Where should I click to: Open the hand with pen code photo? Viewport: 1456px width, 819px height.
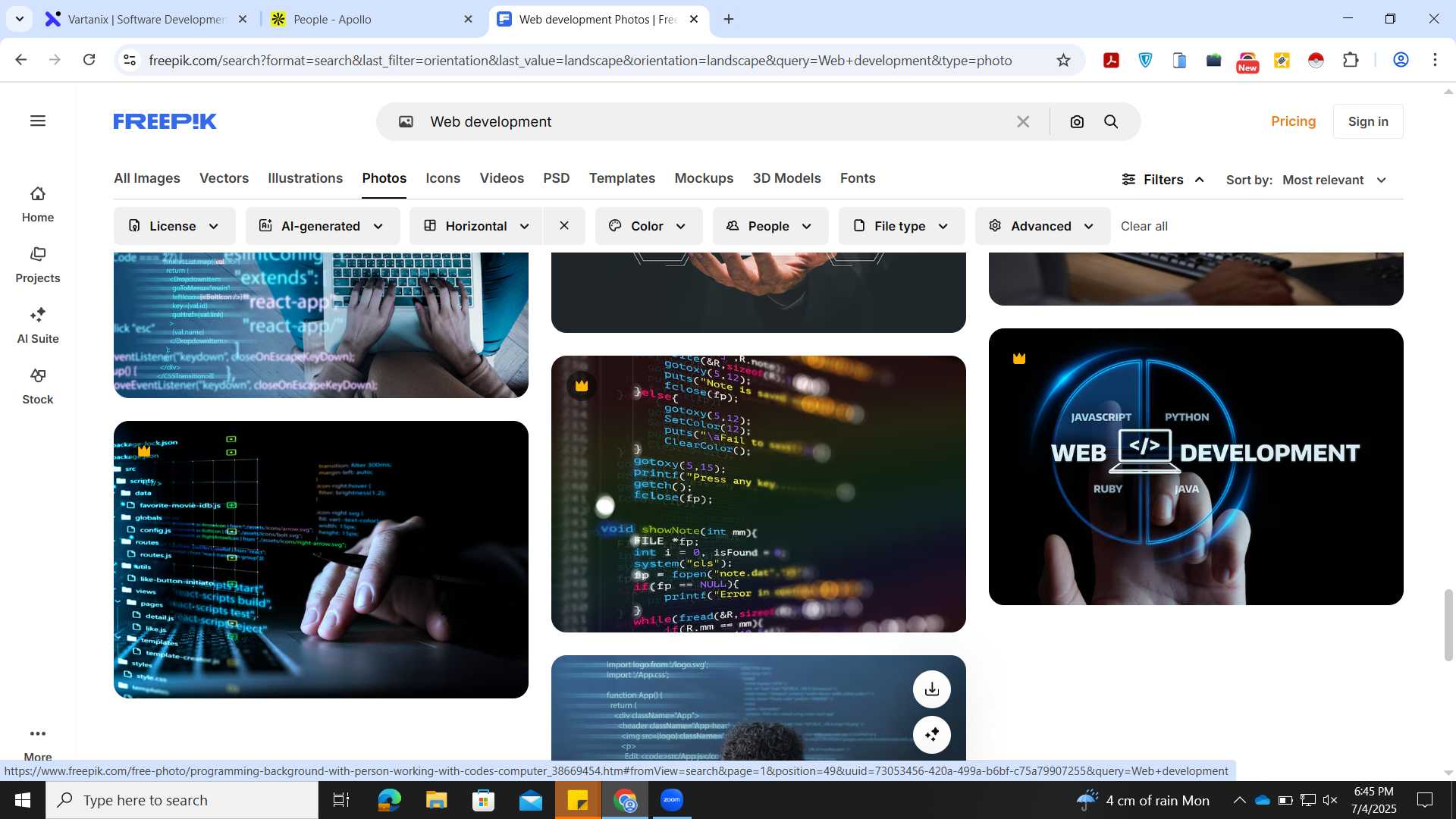(x=321, y=560)
